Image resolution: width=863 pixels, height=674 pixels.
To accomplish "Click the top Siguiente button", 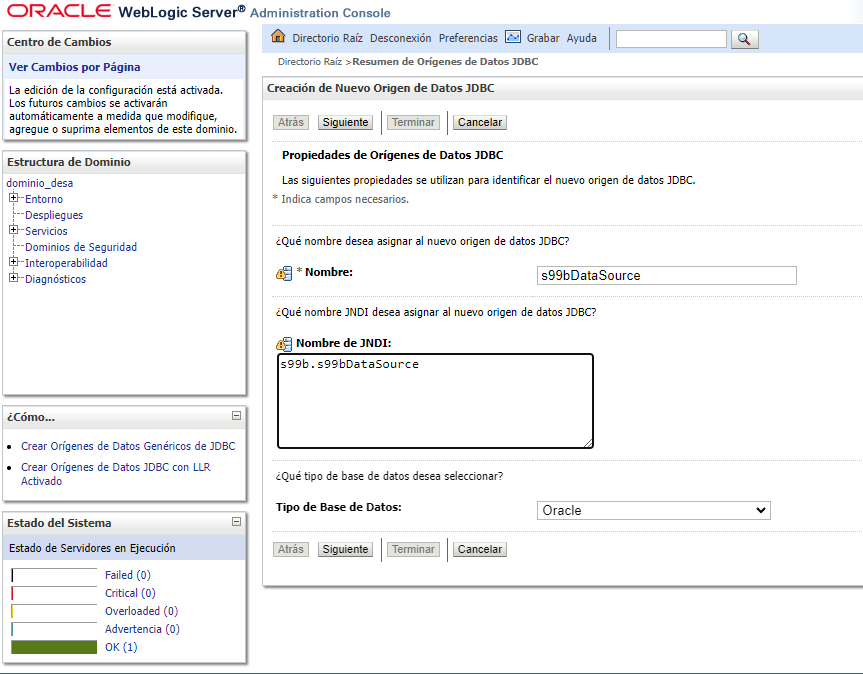I will pyautogui.click(x=345, y=122).
